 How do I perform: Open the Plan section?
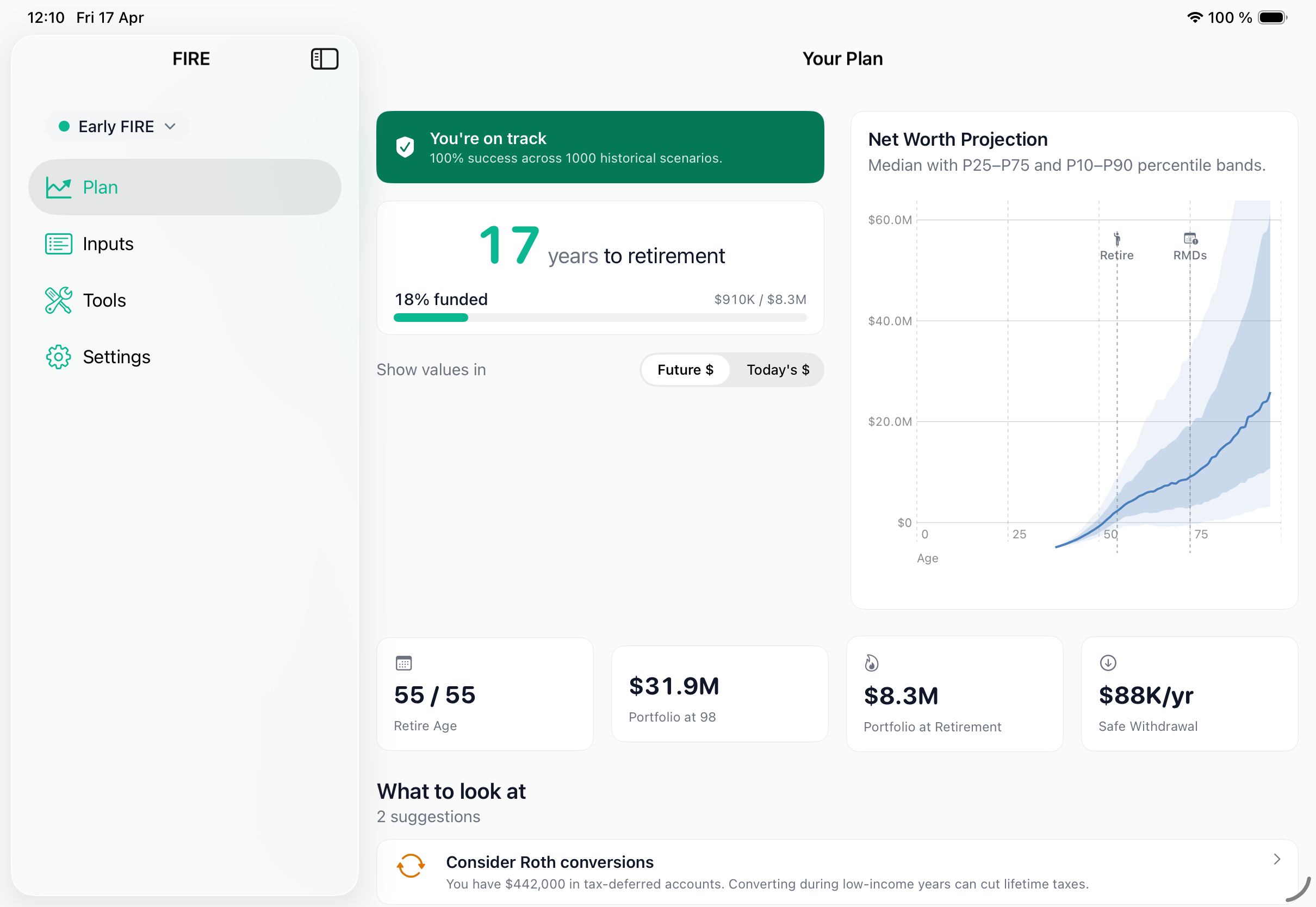pos(185,187)
